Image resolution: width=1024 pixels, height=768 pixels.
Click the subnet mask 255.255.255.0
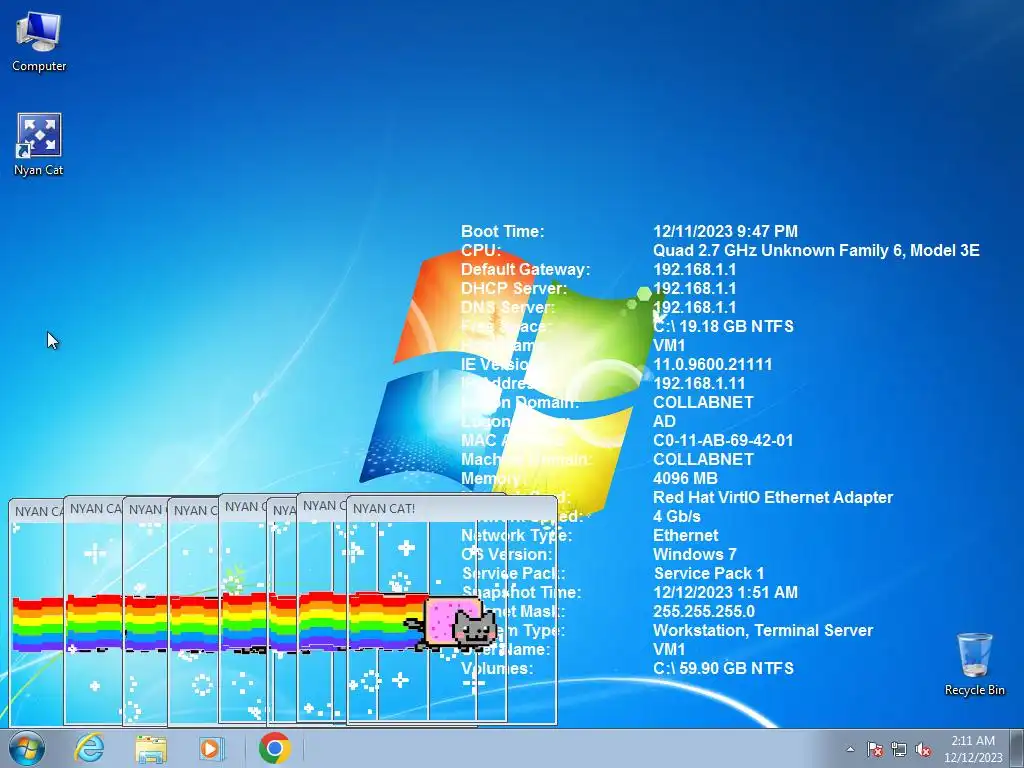coord(703,611)
